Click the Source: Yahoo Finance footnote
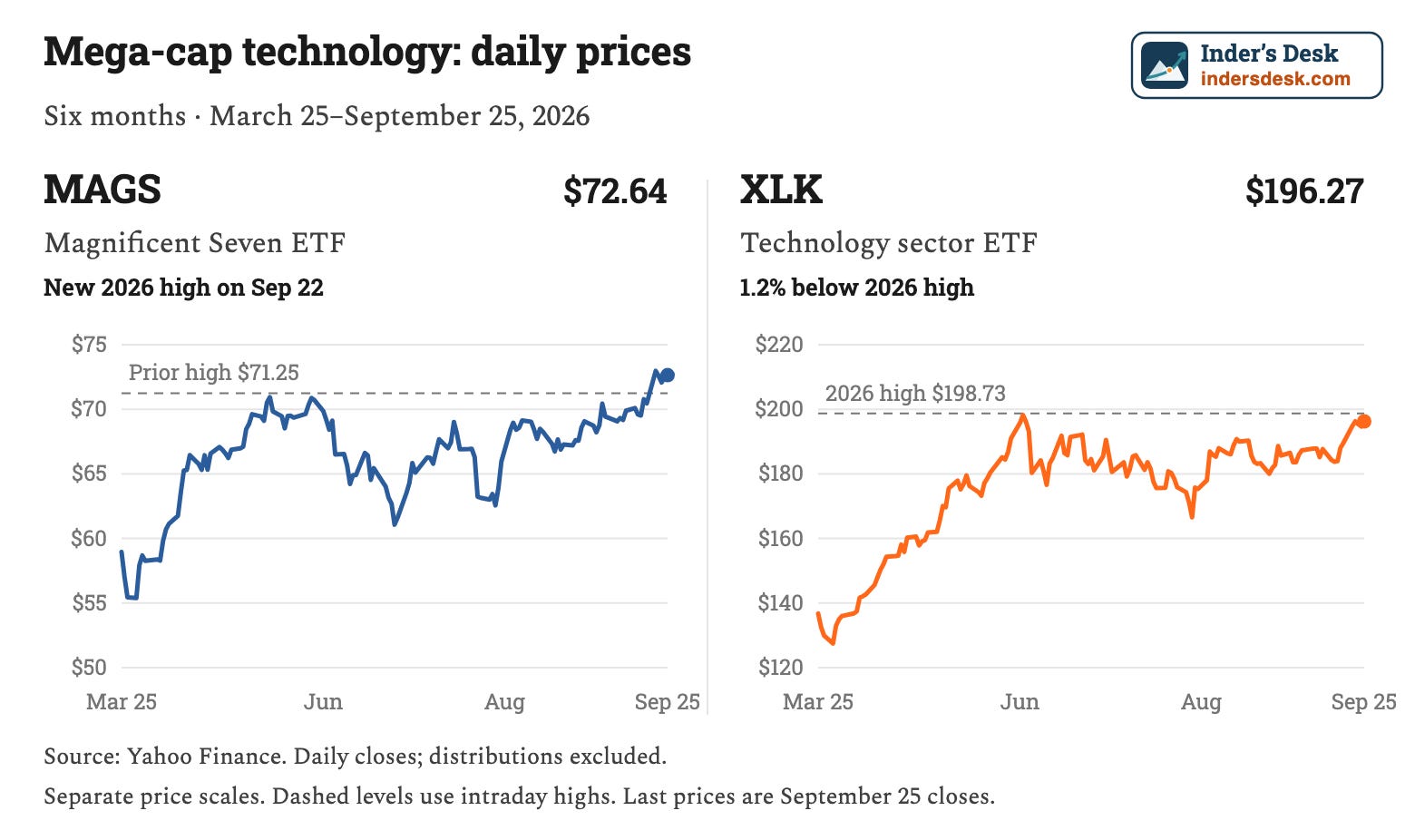Viewport: 1415px width, 840px height. click(356, 756)
